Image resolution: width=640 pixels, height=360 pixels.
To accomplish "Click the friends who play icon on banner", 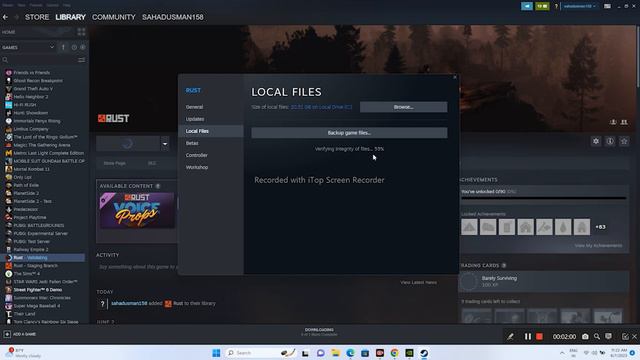I will (624, 122).
